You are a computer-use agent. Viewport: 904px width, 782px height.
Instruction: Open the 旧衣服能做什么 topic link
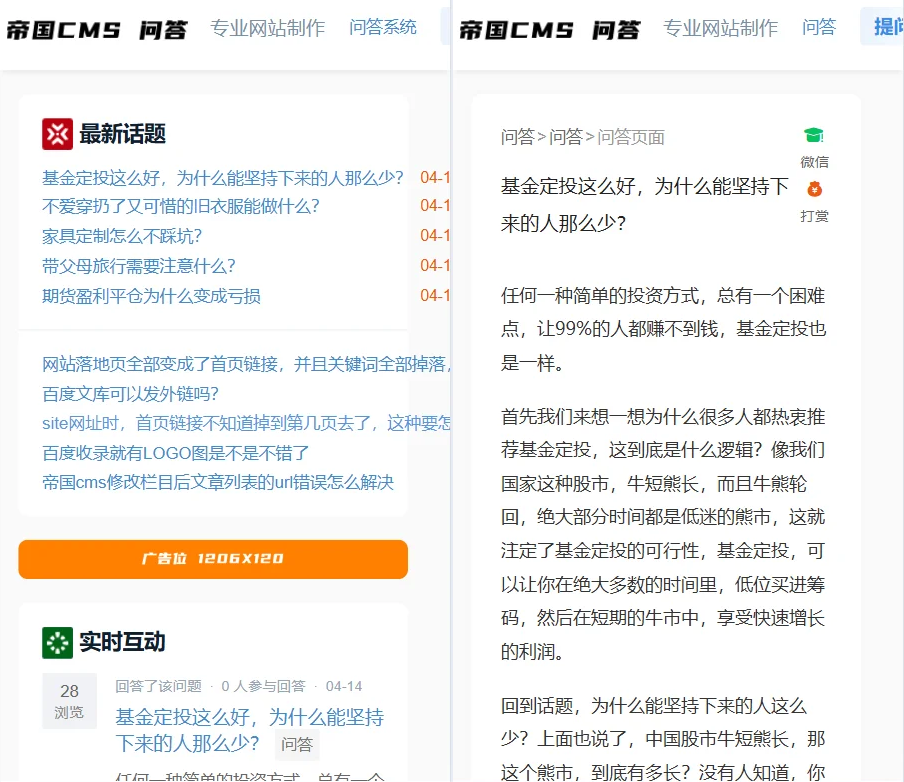[180, 206]
